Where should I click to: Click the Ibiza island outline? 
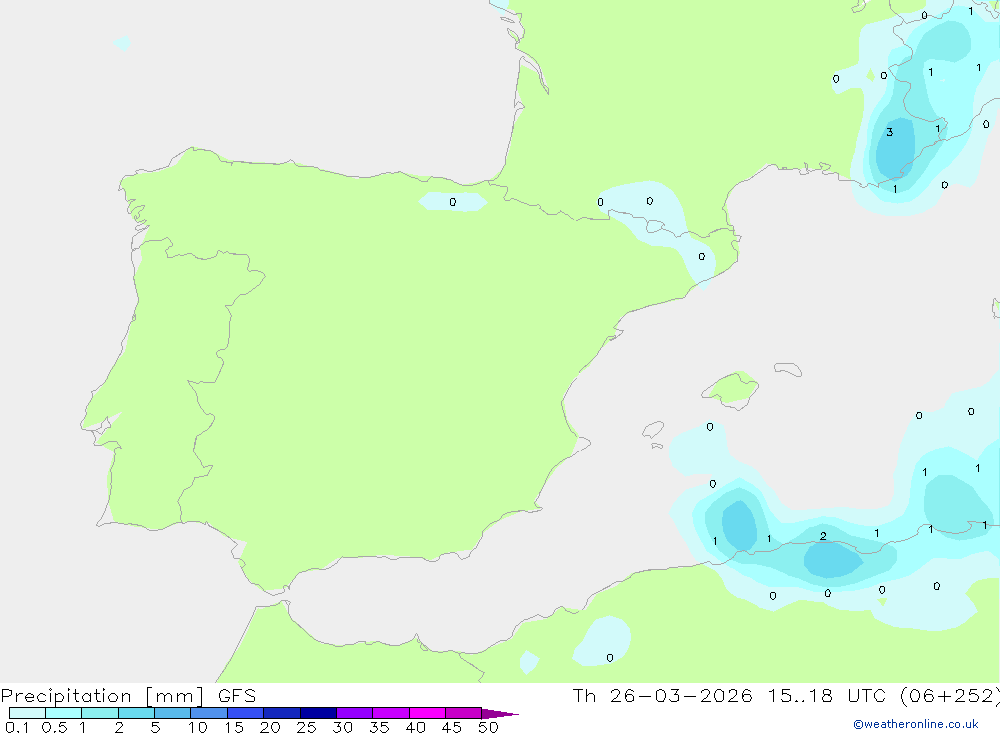point(653,430)
